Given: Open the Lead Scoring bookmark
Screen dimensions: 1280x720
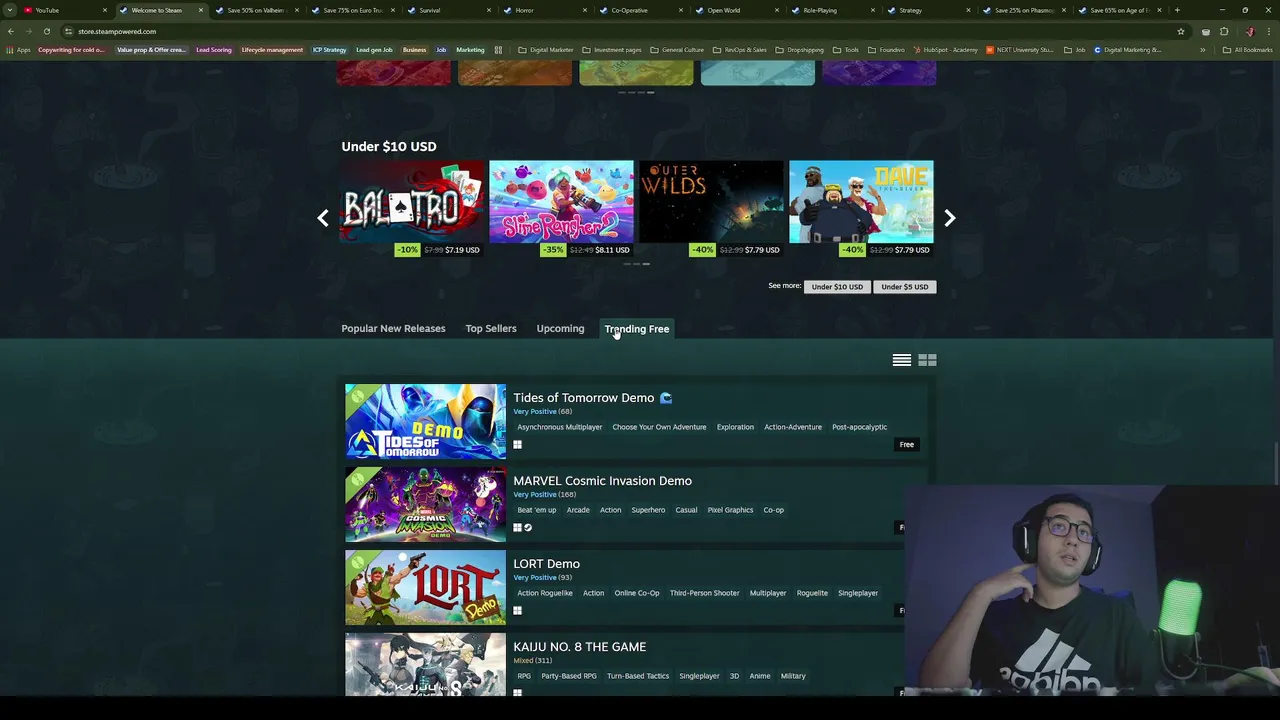Looking at the screenshot, I should pos(213,50).
